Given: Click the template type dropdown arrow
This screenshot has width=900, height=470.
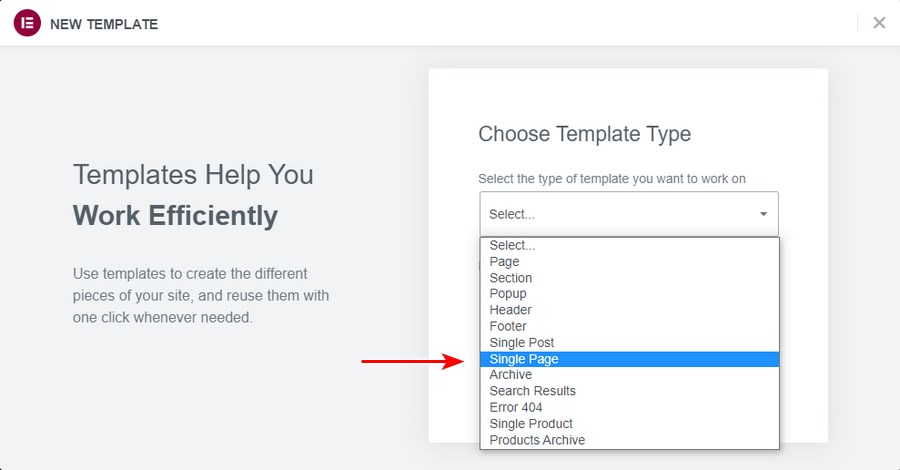Looking at the screenshot, I should [x=763, y=214].
